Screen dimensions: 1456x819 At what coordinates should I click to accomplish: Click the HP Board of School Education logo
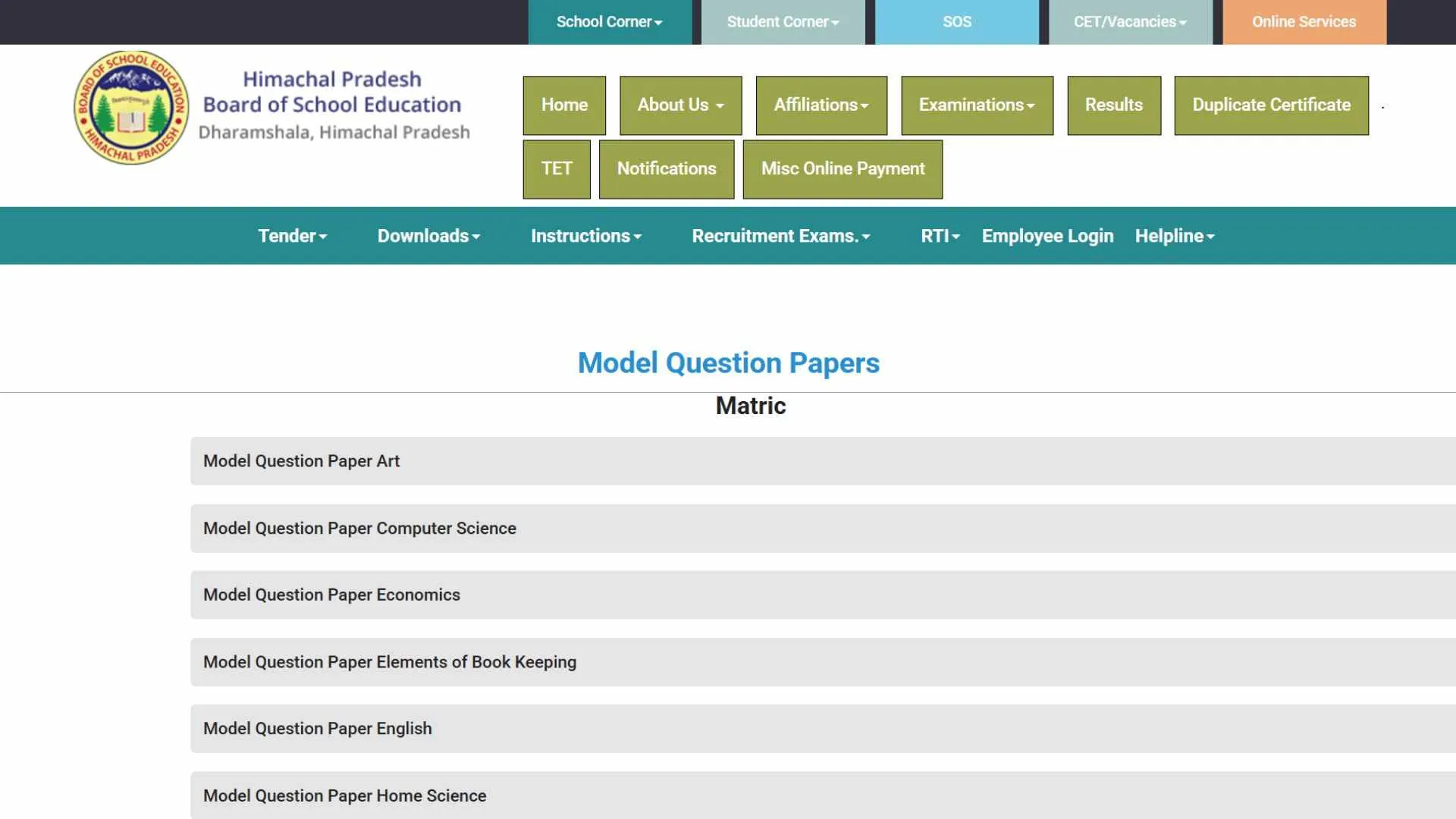131,108
